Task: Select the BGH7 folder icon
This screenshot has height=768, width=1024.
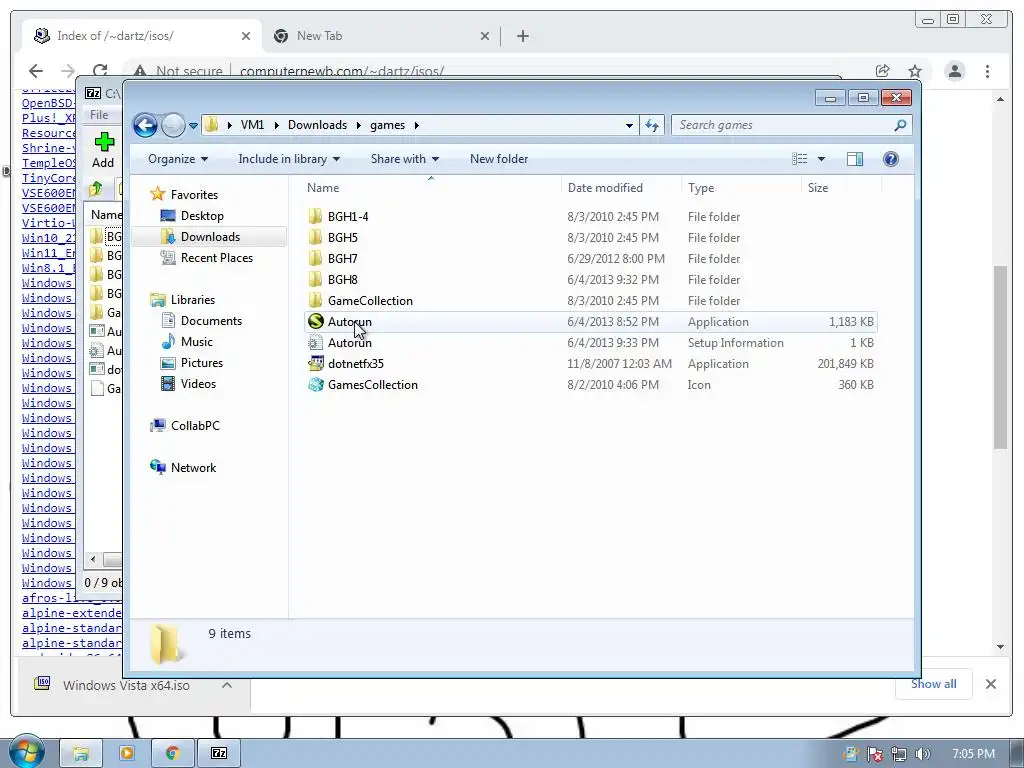Action: 315,259
